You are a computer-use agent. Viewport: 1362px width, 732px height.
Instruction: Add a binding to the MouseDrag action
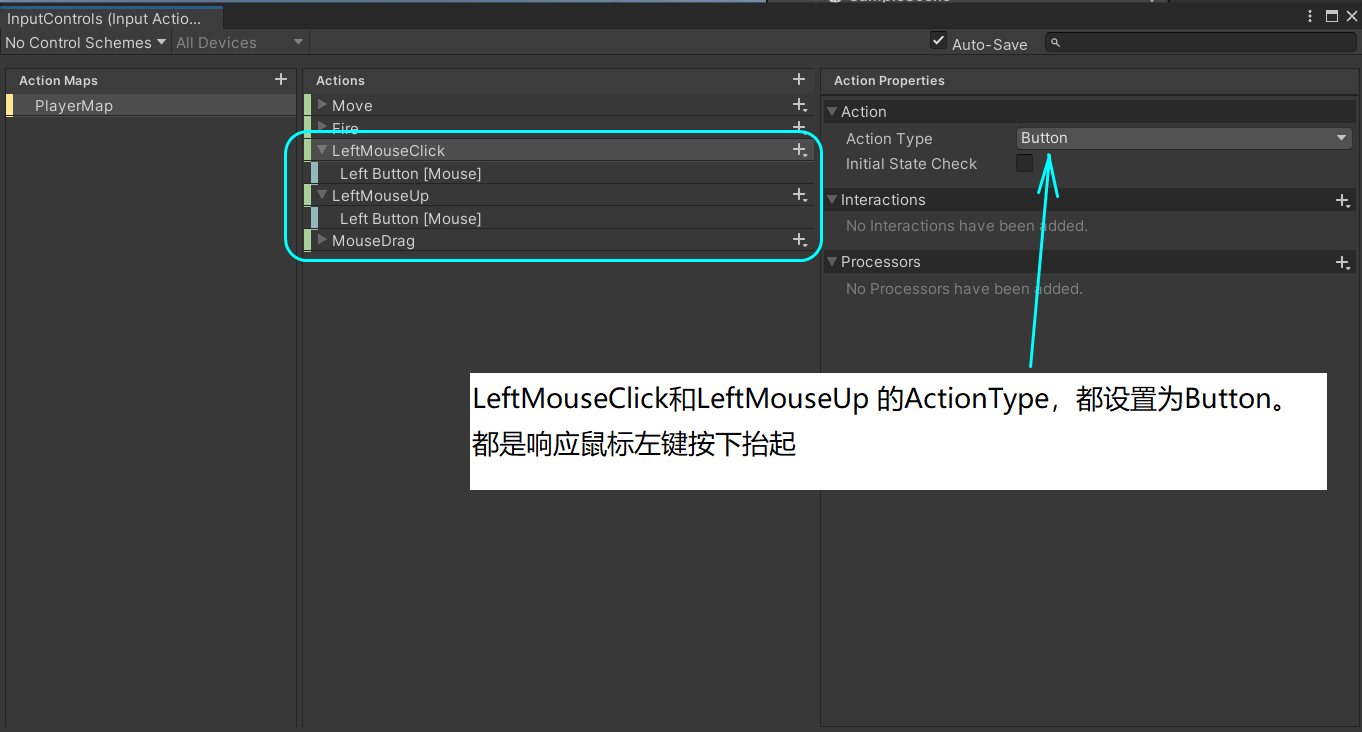(x=798, y=240)
